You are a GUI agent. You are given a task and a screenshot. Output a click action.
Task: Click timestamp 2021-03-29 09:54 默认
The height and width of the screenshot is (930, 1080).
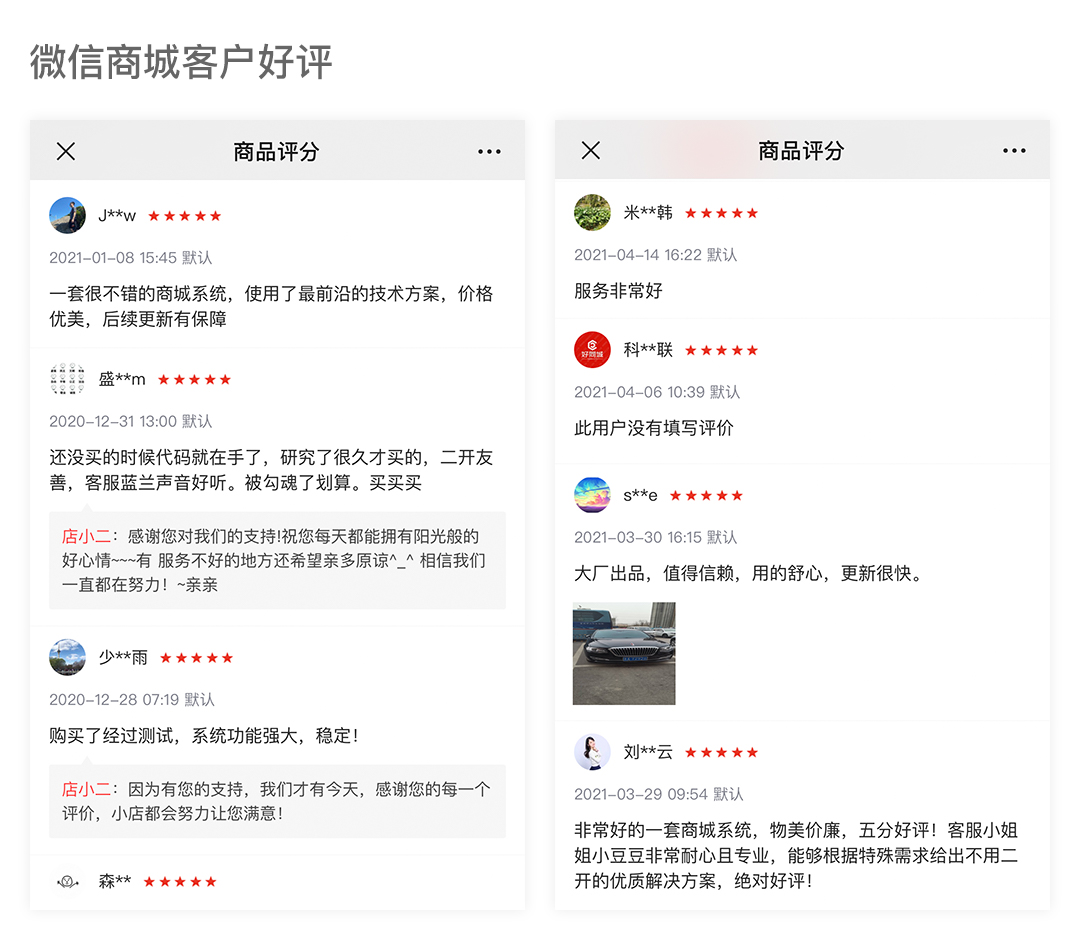coord(658,794)
